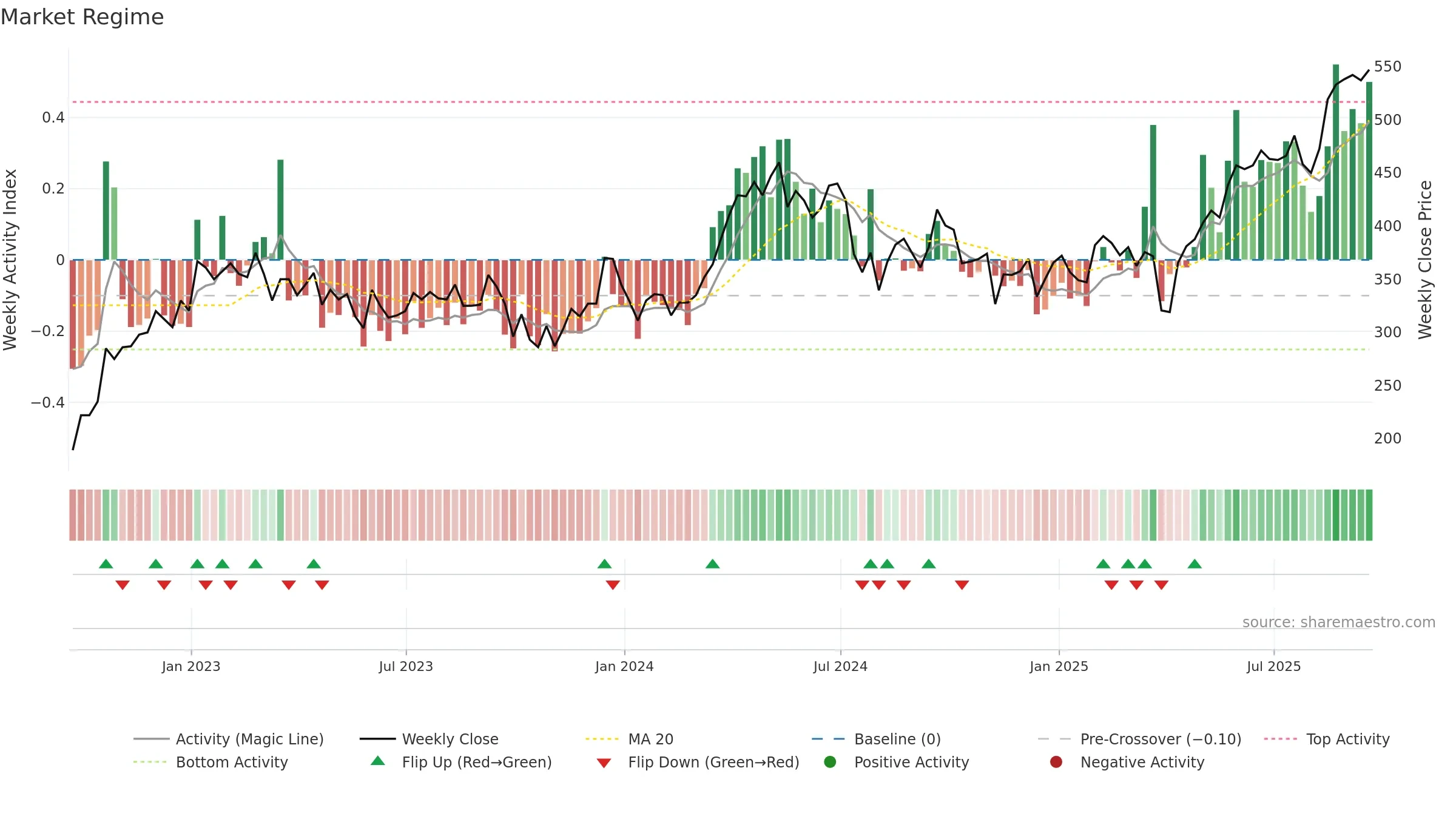Select last flip-up marker before Jul 2025
Viewport: 1456px width, 819px height.
[x=1195, y=564]
